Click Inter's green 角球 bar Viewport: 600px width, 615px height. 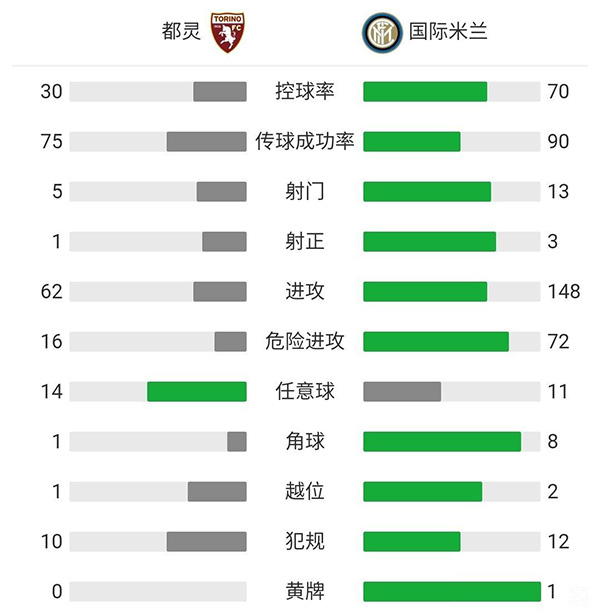click(442, 442)
